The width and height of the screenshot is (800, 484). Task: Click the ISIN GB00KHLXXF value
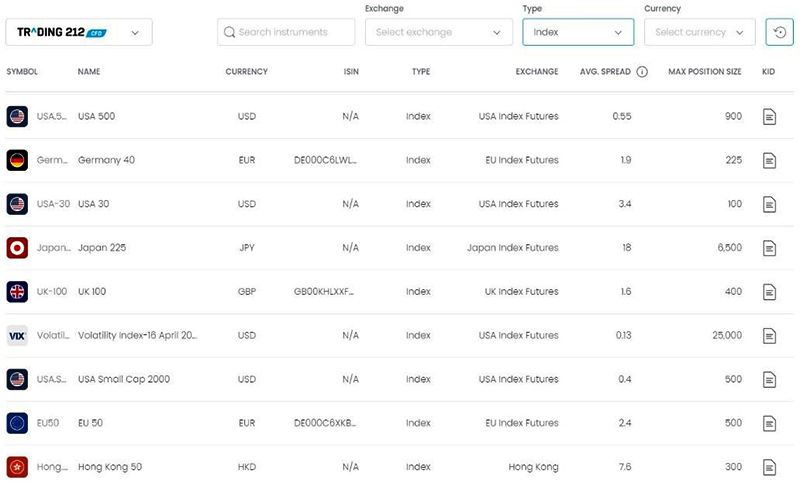[x=323, y=292]
